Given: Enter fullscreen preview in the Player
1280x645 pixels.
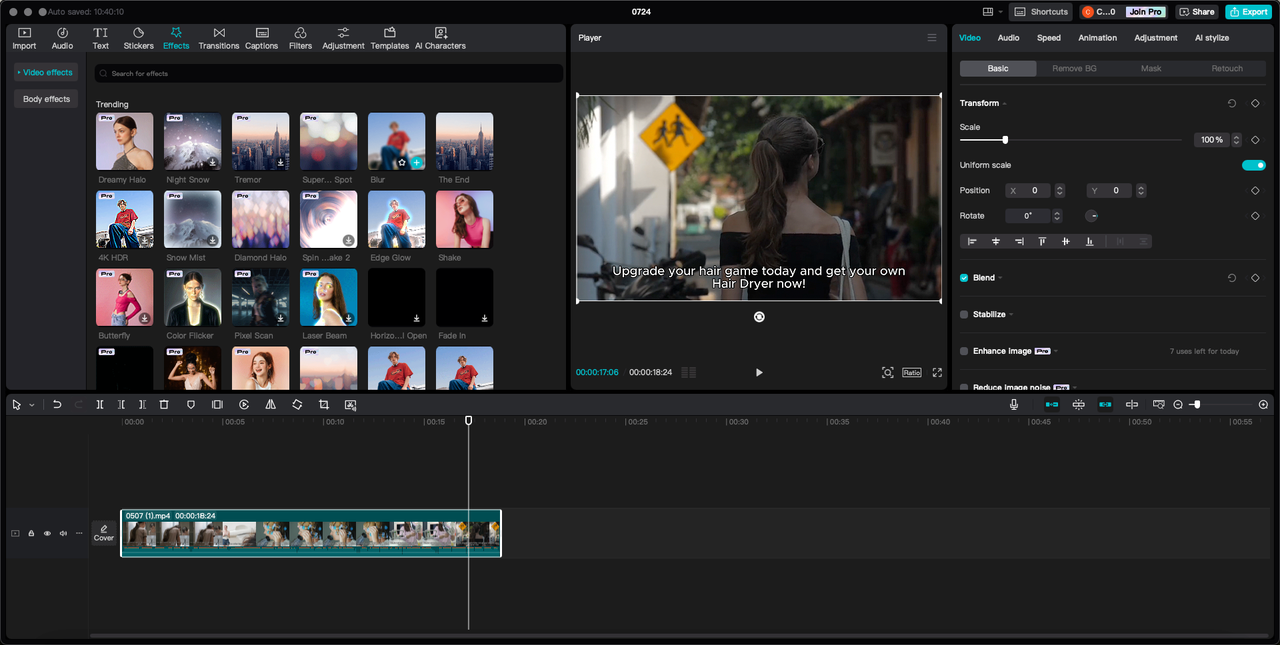Looking at the screenshot, I should [x=937, y=372].
